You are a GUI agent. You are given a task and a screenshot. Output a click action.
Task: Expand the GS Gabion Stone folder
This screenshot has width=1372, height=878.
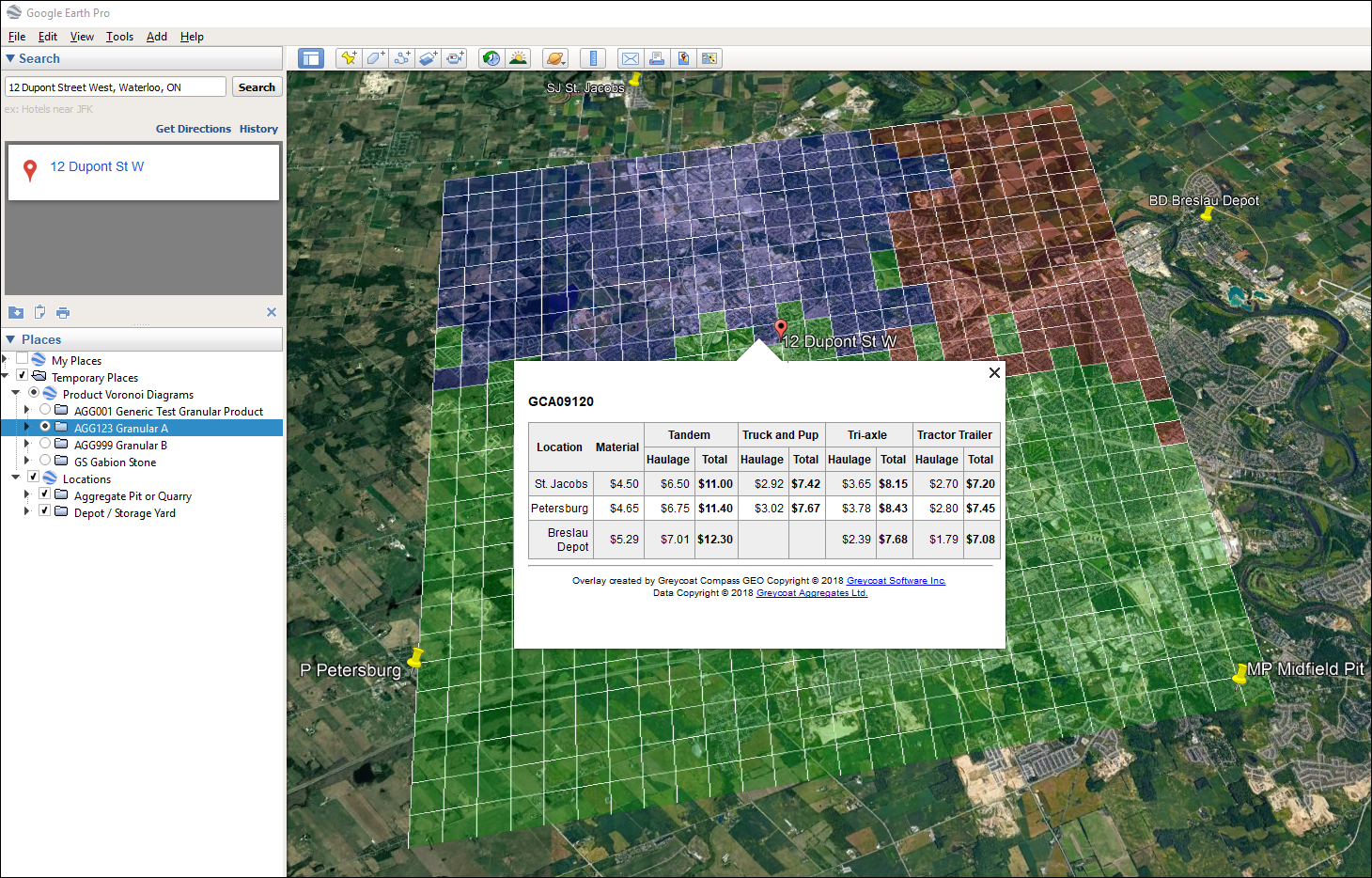(x=26, y=462)
